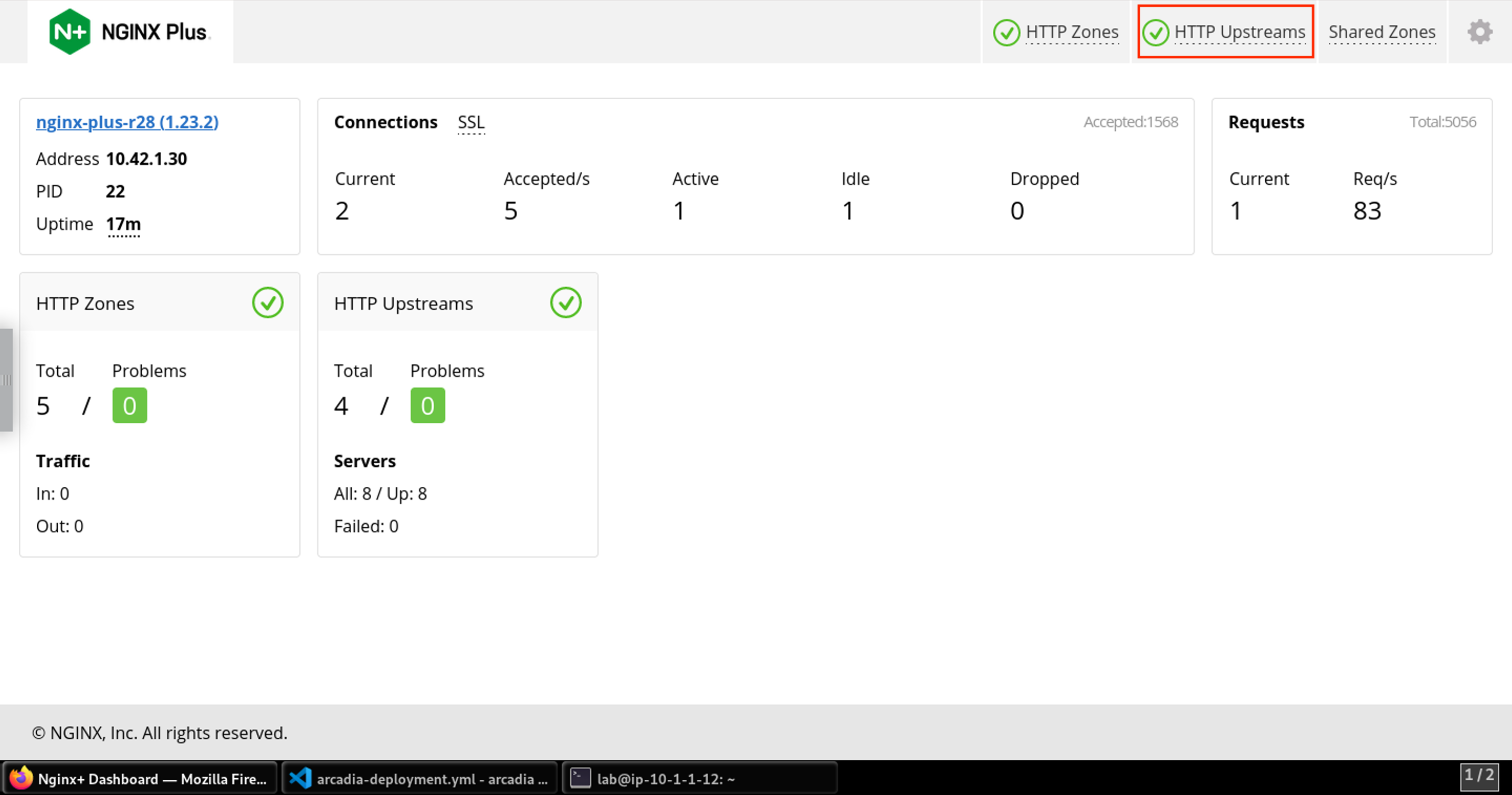Click the Req/s value 83

tap(1367, 211)
